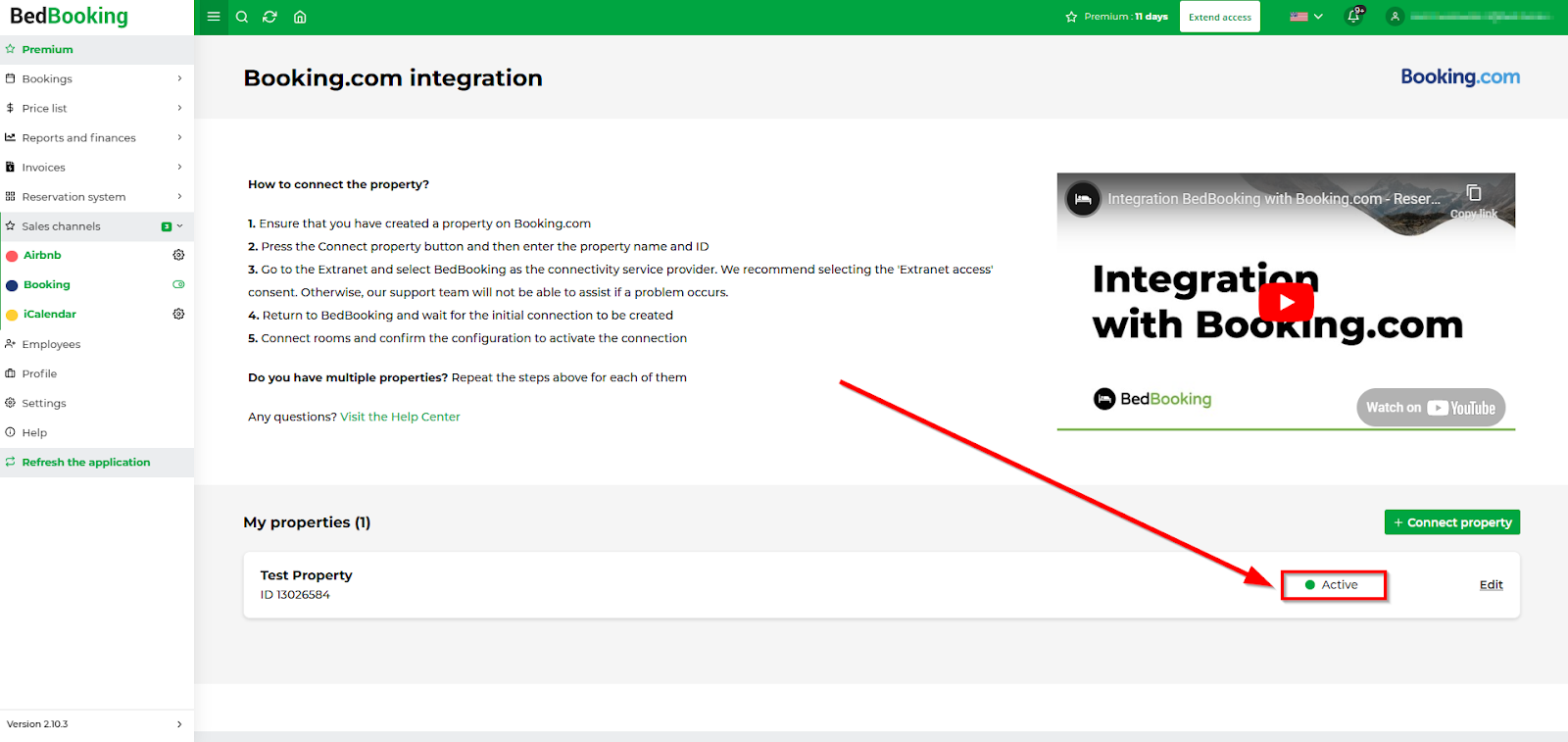Open the hamburger menu in the top bar

pyautogui.click(x=213, y=17)
